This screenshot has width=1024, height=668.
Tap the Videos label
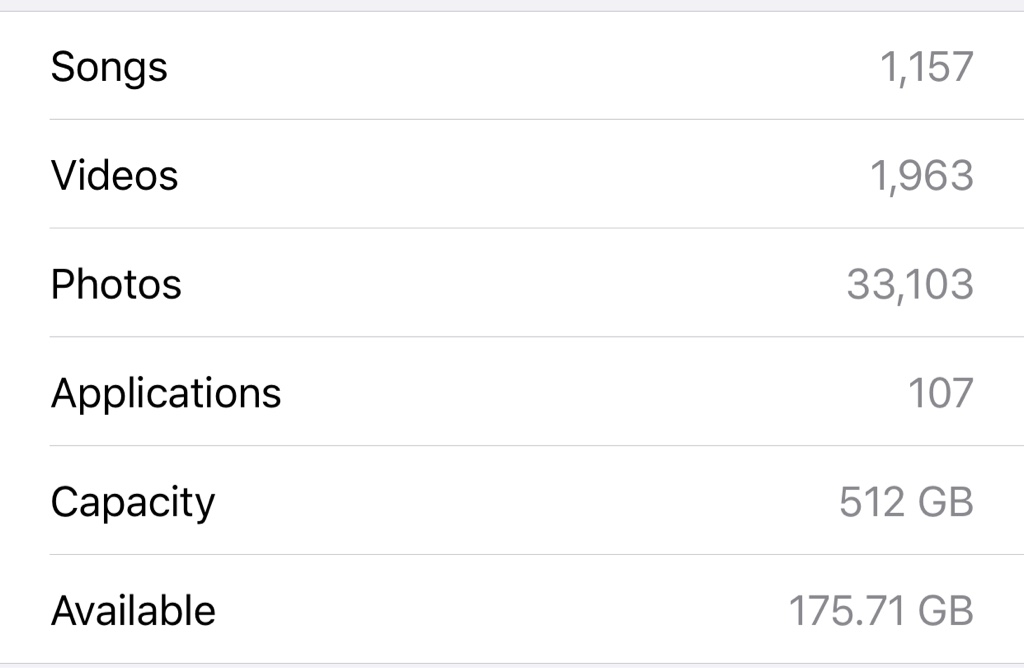pyautogui.click(x=114, y=175)
